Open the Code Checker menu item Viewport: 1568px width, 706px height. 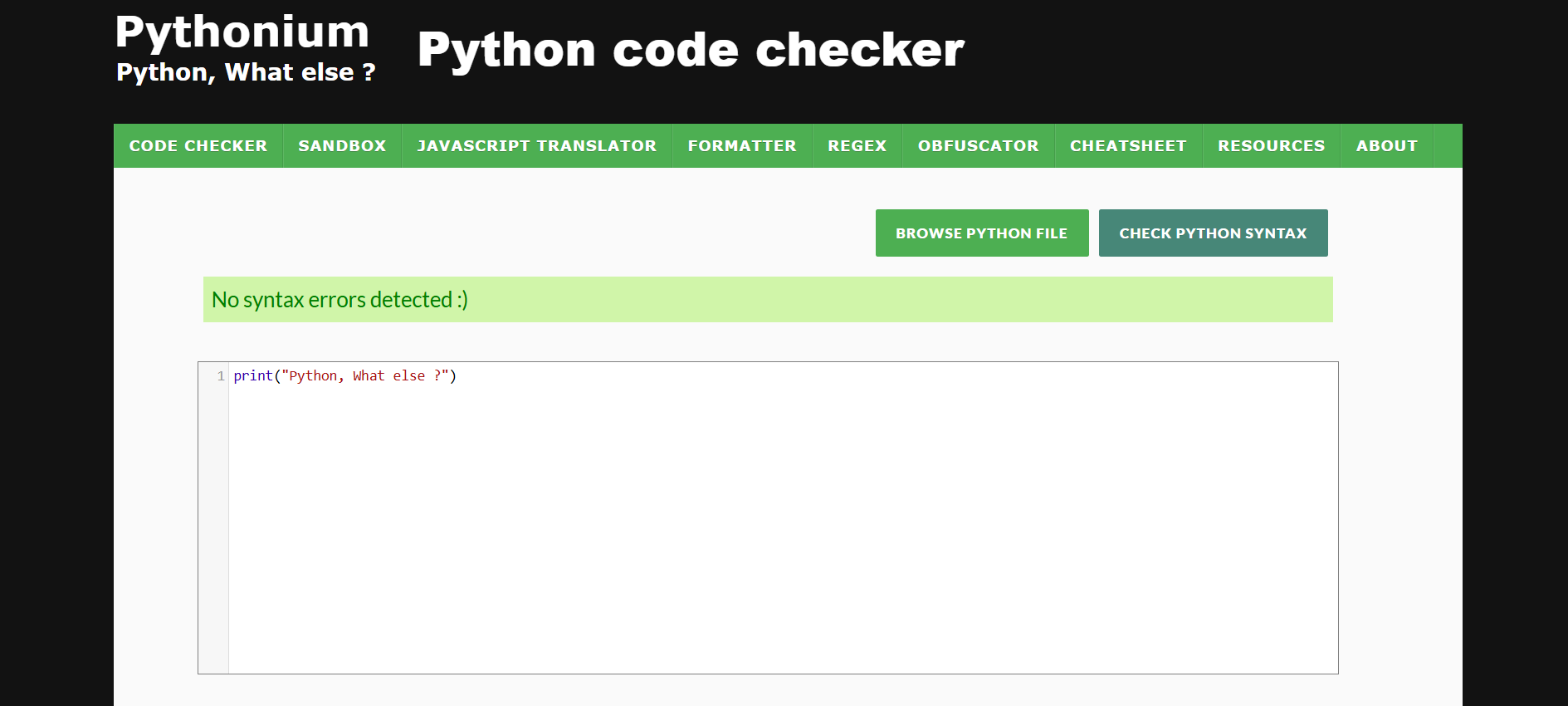pyautogui.click(x=198, y=146)
